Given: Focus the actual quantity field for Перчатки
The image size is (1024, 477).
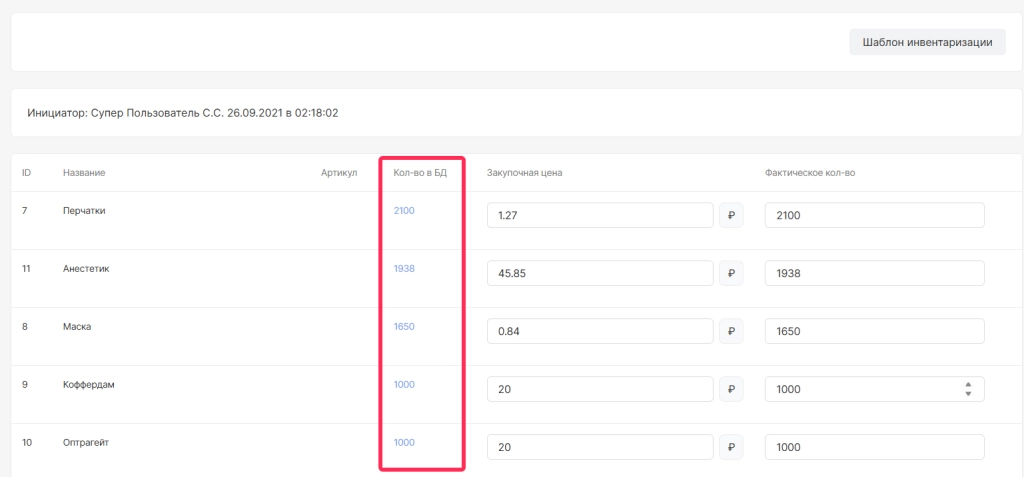Looking at the screenshot, I should coord(874,216).
